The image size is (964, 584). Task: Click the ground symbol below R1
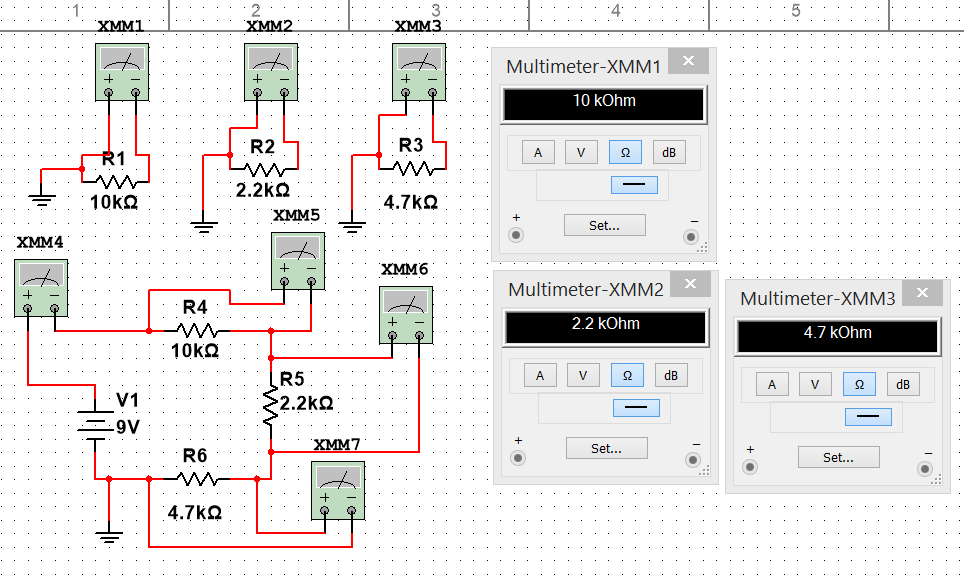pyautogui.click(x=41, y=197)
